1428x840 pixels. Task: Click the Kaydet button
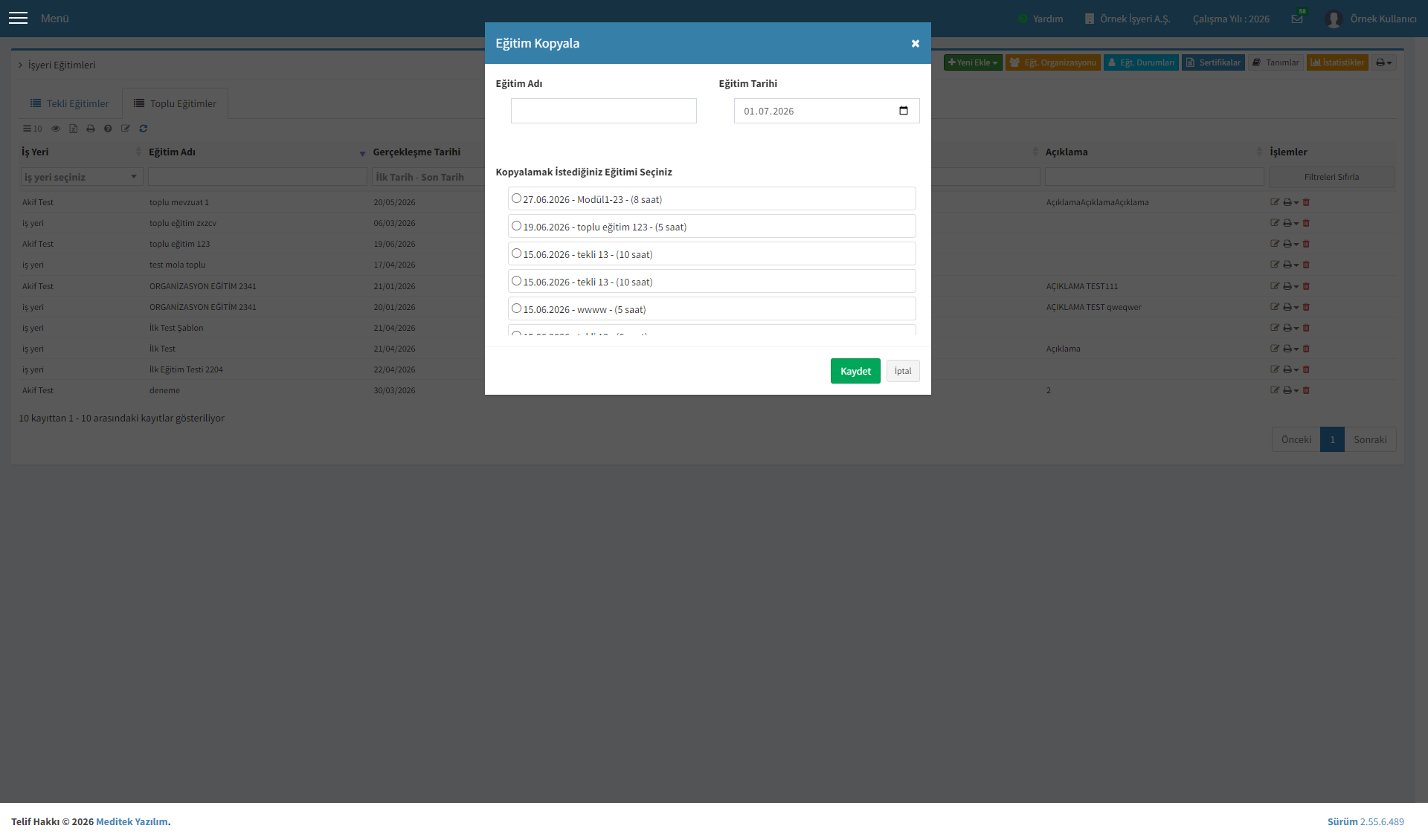(855, 371)
